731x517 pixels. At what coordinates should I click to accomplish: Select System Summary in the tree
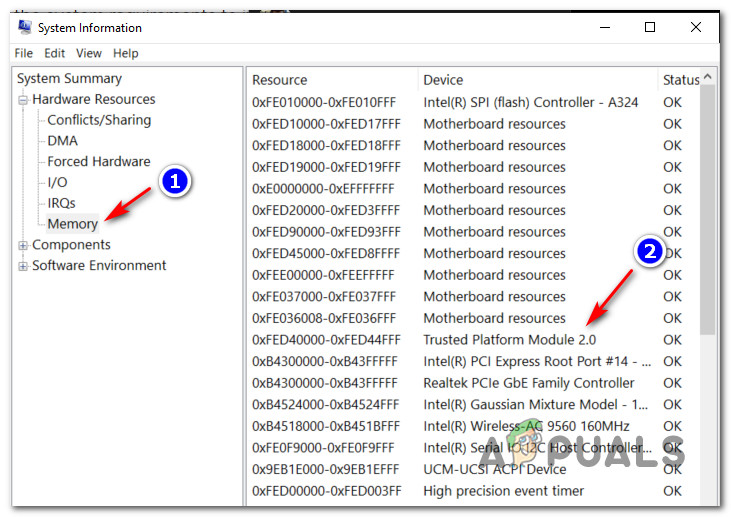coord(69,78)
